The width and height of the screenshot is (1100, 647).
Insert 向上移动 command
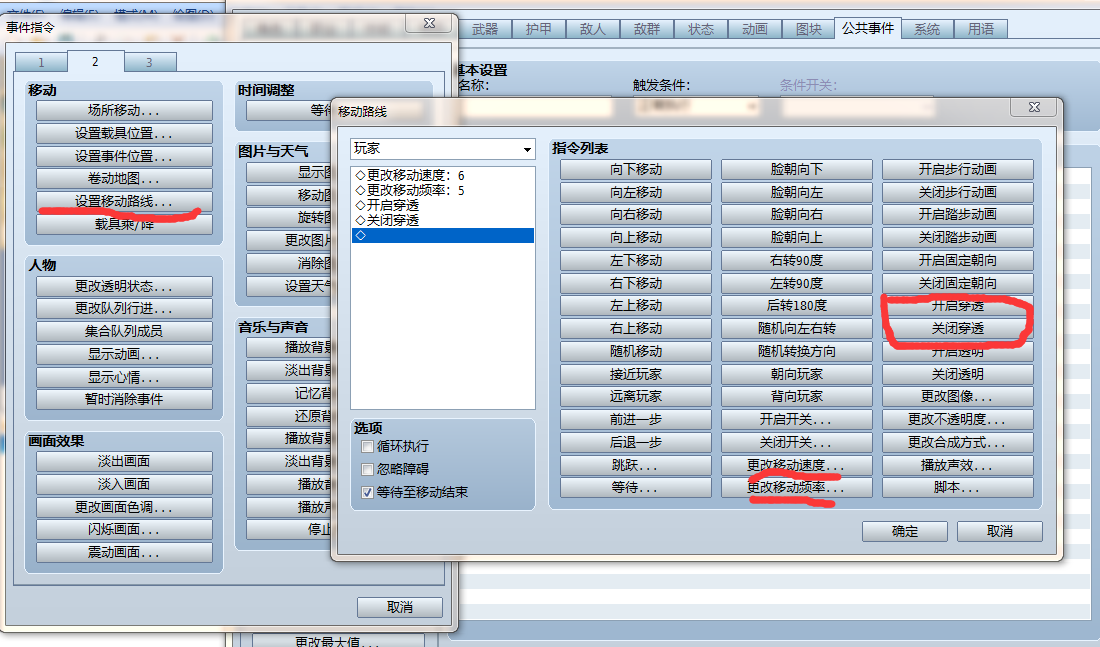636,237
